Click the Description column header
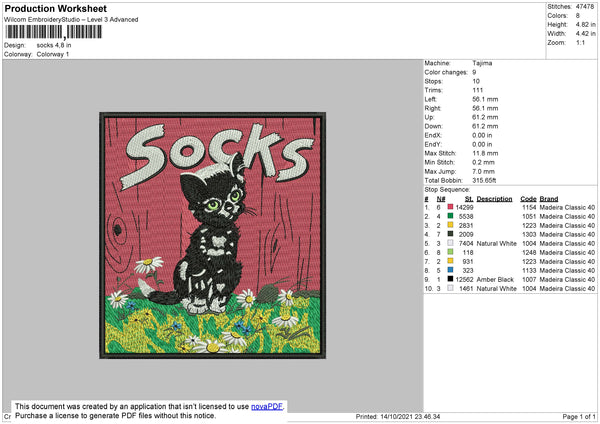Image resolution: width=600 pixels, height=424 pixels. 495,198
